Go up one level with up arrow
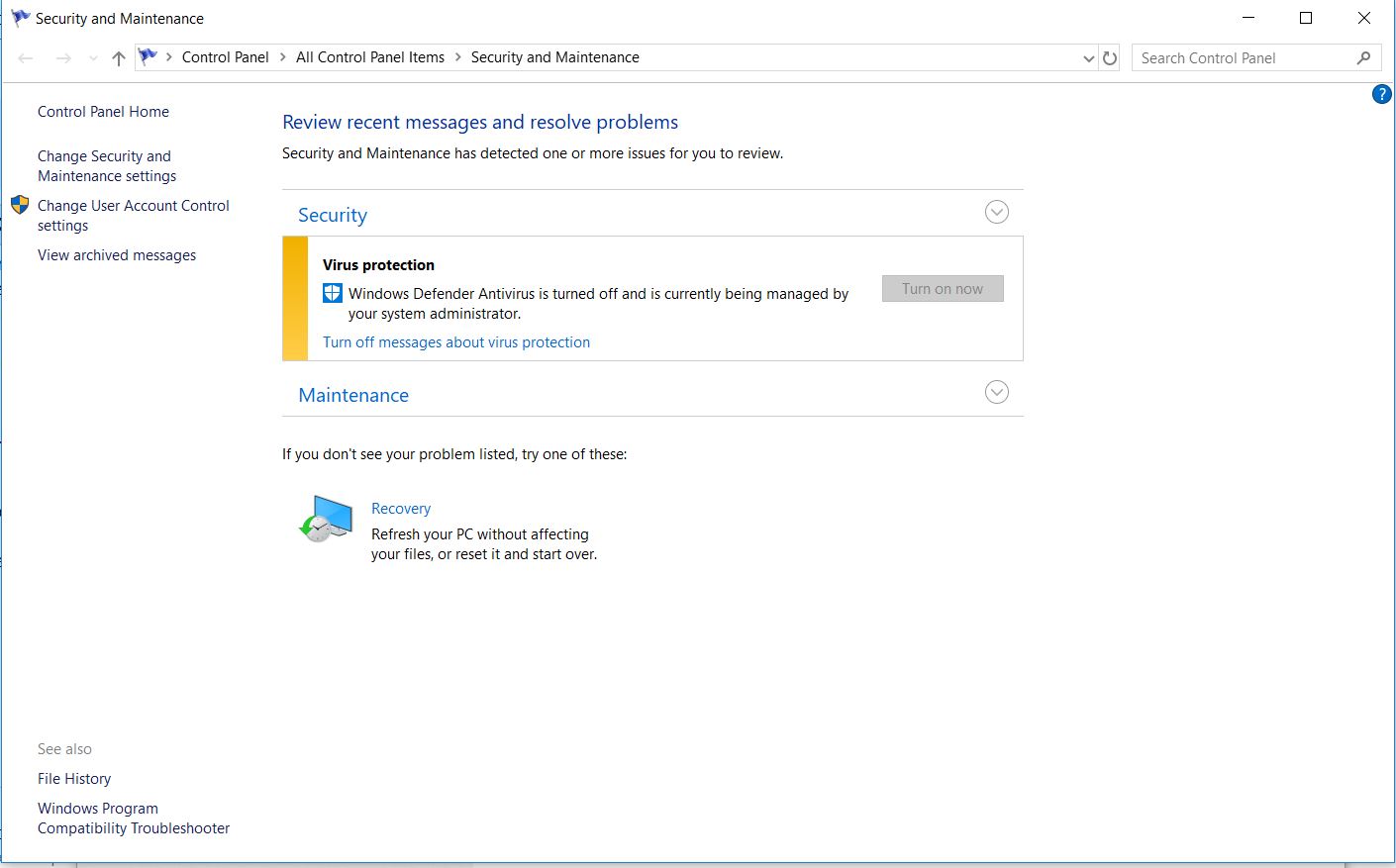 tap(119, 58)
